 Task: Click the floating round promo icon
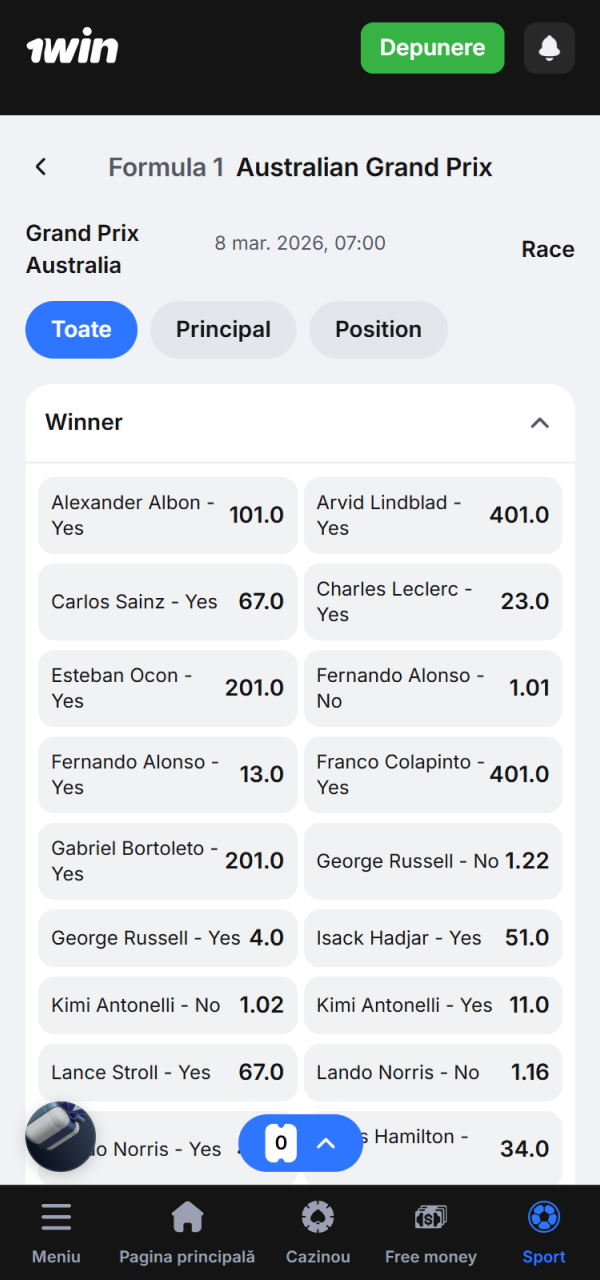pos(60,1137)
